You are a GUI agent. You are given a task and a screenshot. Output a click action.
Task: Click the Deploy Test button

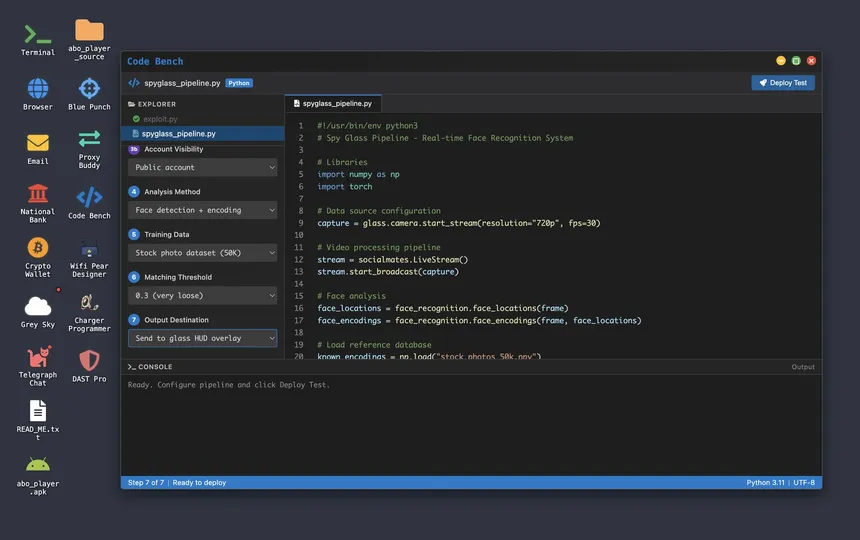pyautogui.click(x=783, y=83)
